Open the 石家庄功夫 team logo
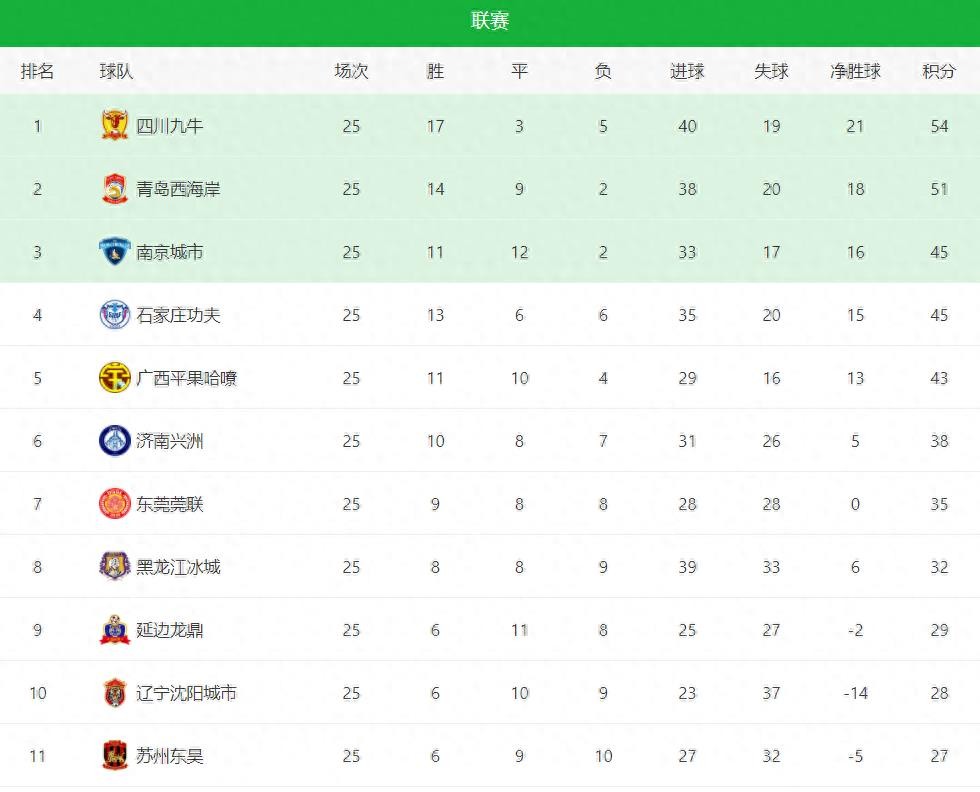 pyautogui.click(x=115, y=315)
